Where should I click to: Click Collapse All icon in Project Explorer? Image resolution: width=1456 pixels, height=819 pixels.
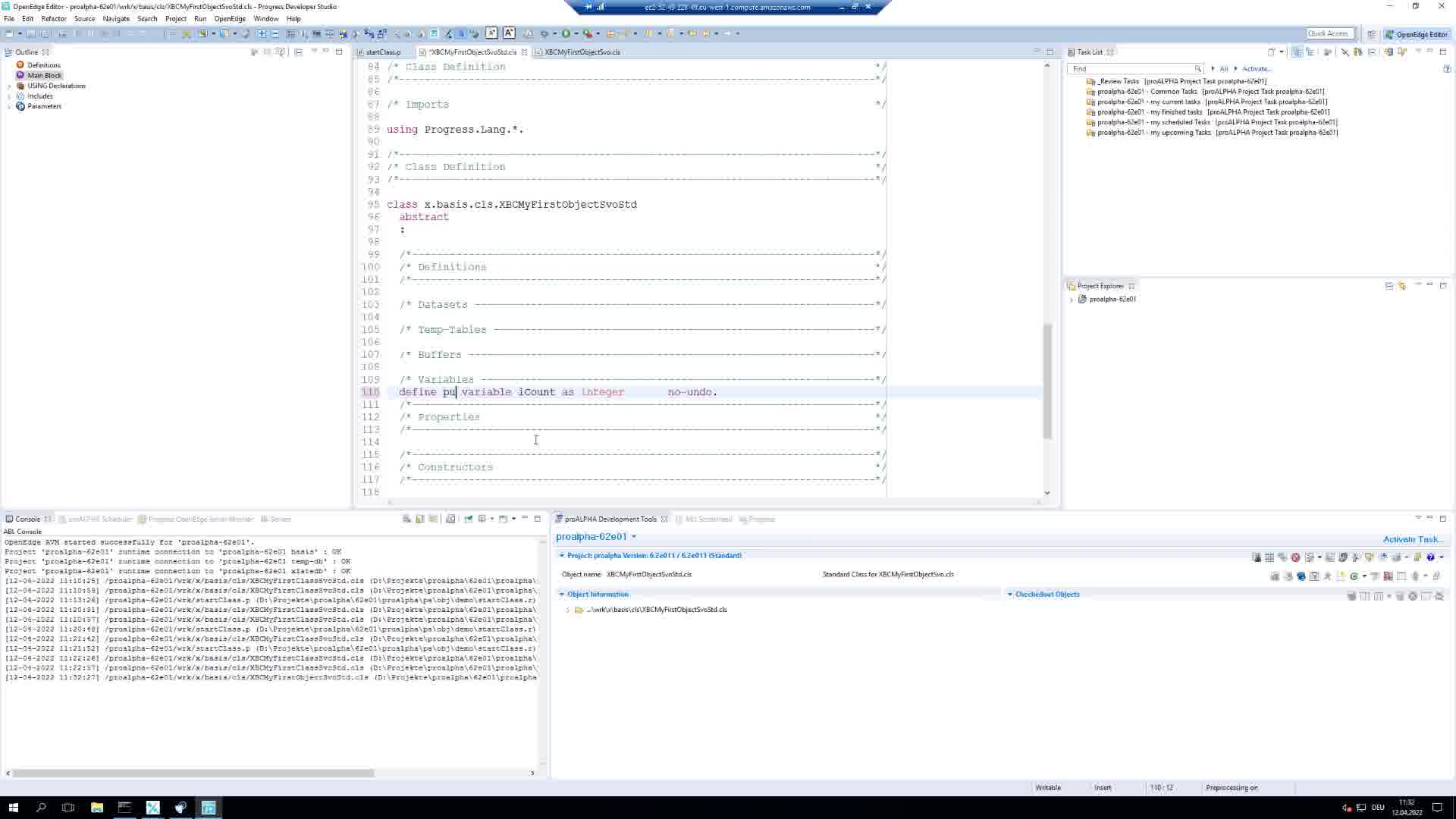pos(1389,286)
